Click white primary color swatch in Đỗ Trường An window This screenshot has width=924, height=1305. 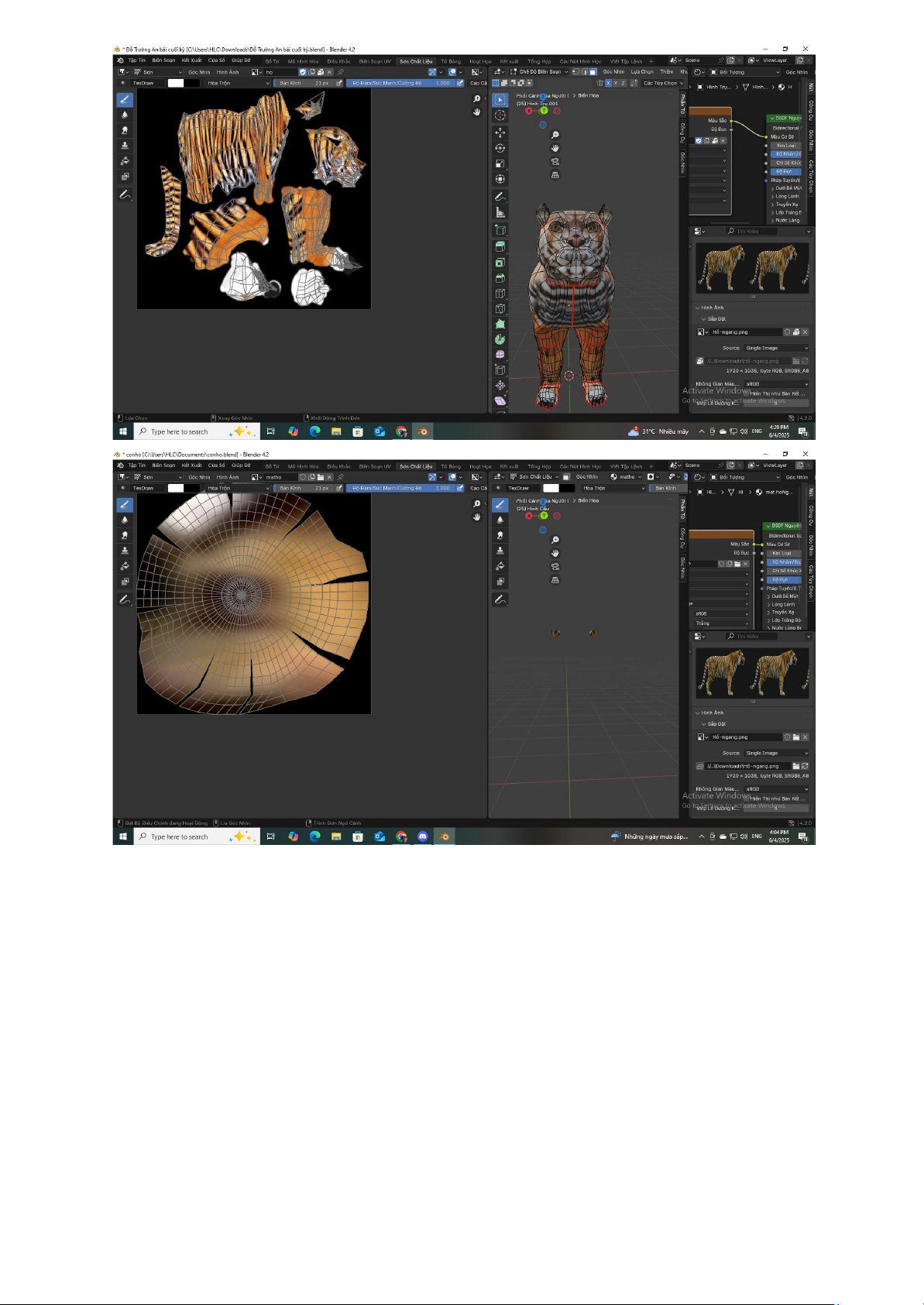point(176,83)
